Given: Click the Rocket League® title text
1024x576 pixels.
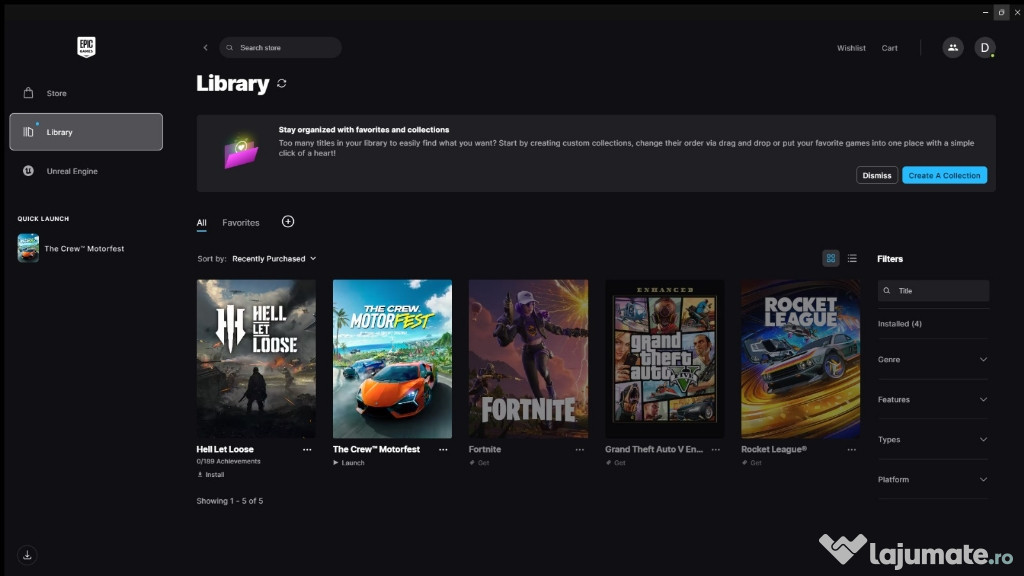Looking at the screenshot, I should (774, 449).
